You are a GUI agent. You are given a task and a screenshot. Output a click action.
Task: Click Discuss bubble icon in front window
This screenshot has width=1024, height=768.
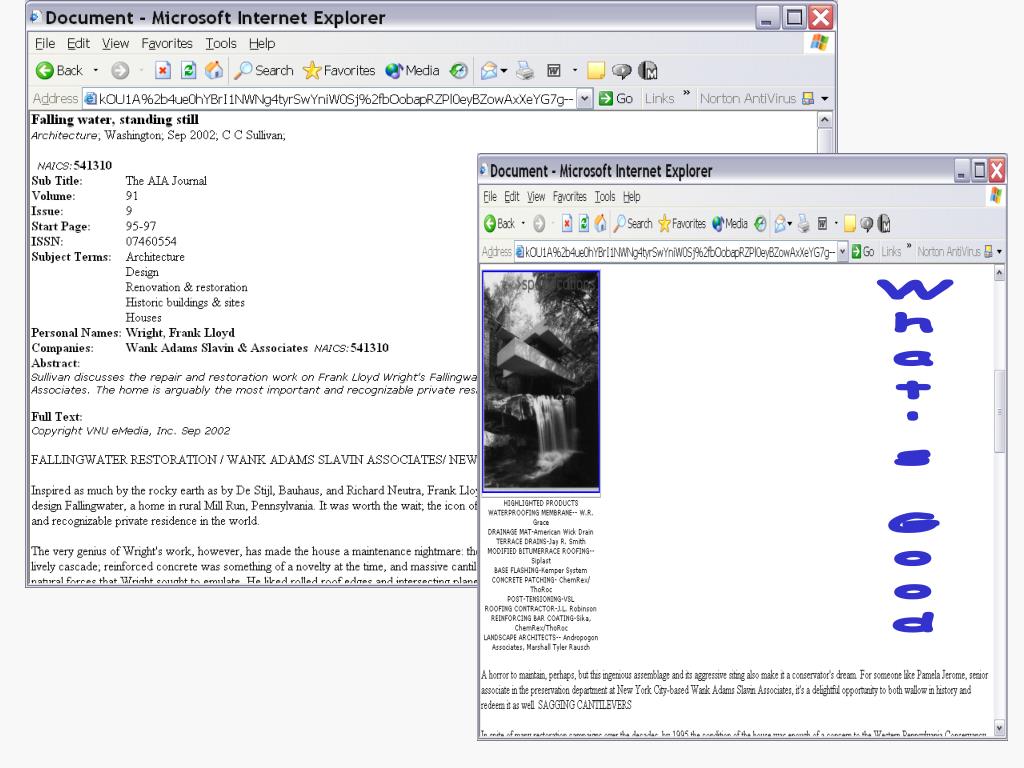pyautogui.click(x=867, y=224)
